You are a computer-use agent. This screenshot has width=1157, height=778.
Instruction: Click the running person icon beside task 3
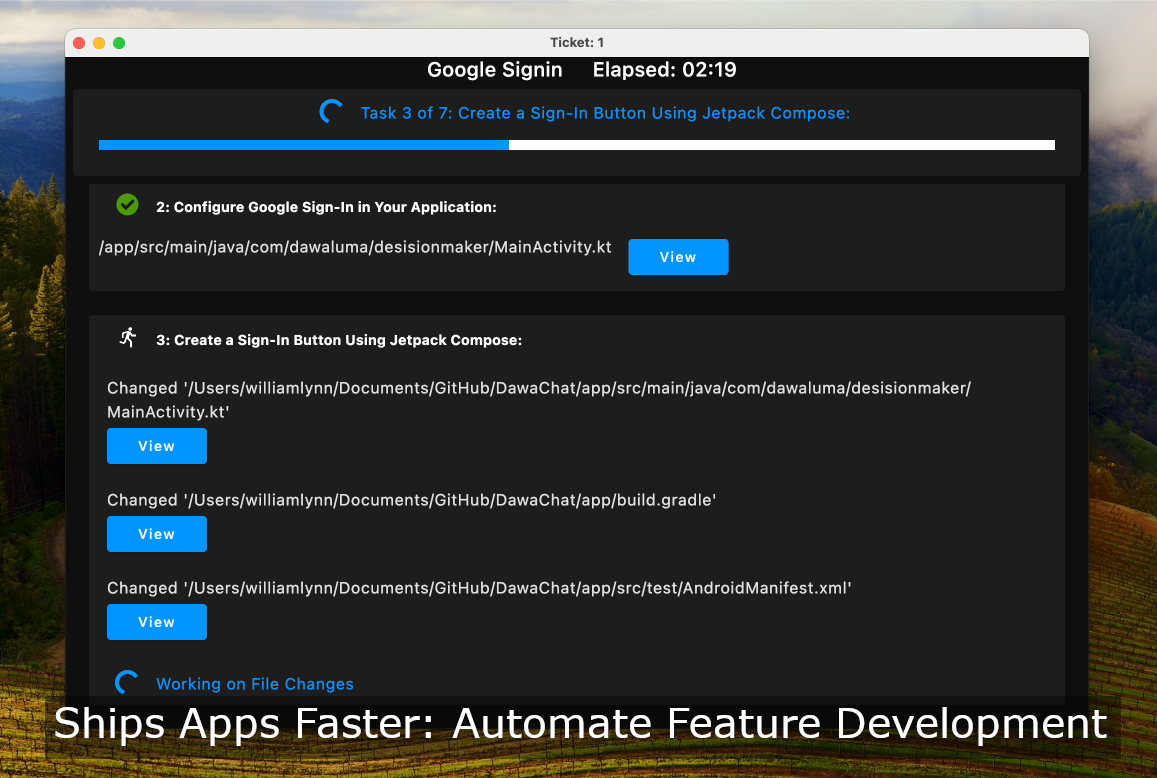(127, 338)
